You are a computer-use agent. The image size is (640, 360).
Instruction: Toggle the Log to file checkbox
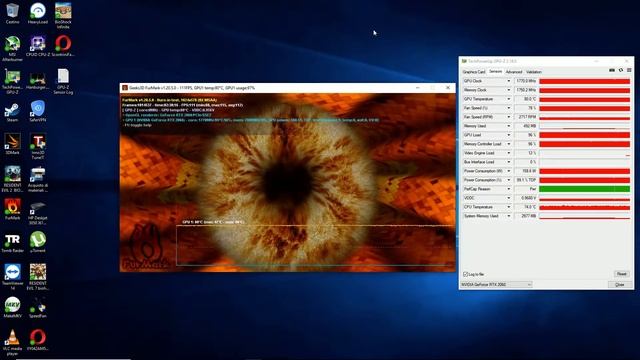click(465, 274)
